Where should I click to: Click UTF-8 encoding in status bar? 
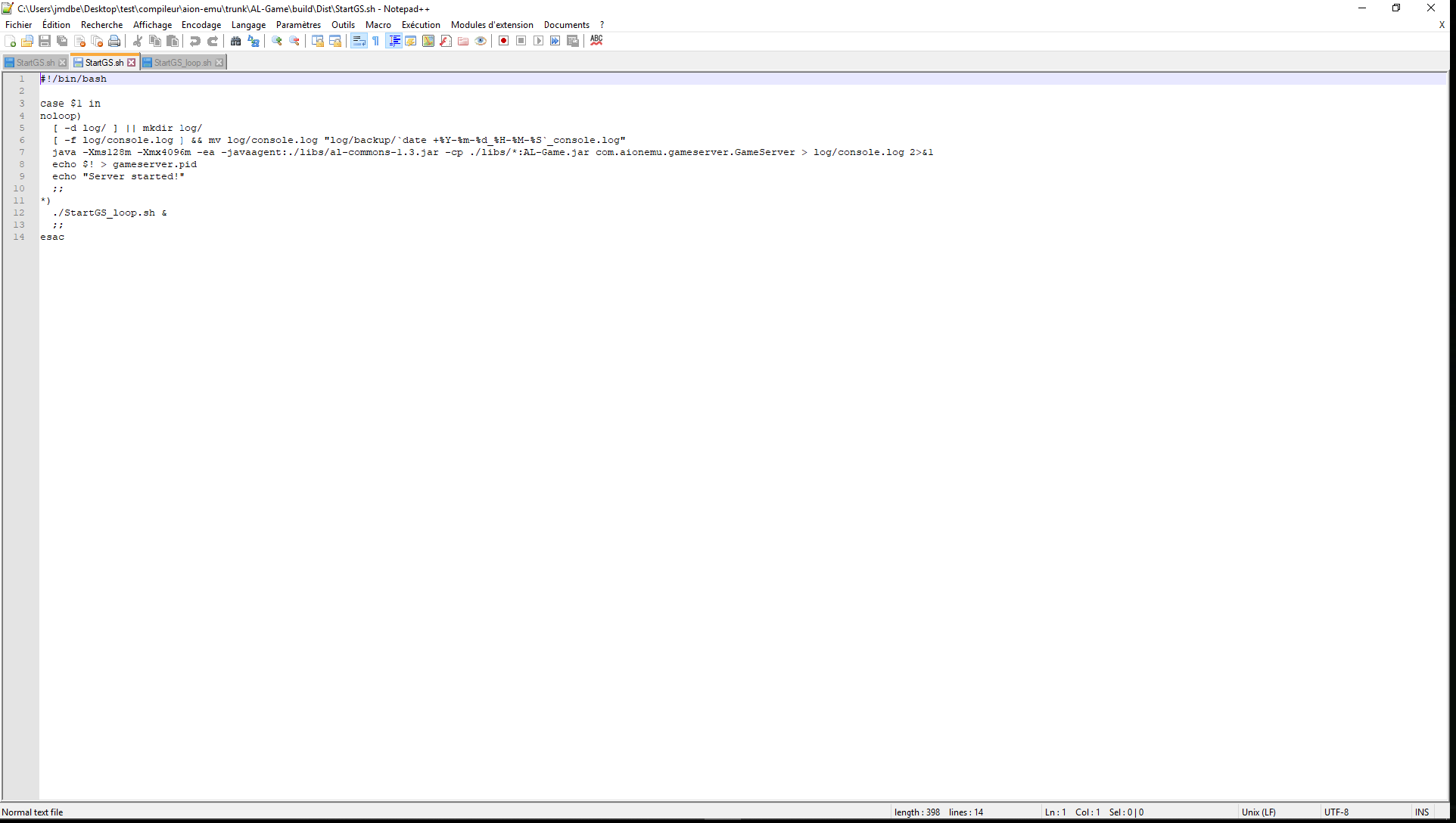pyautogui.click(x=1336, y=812)
